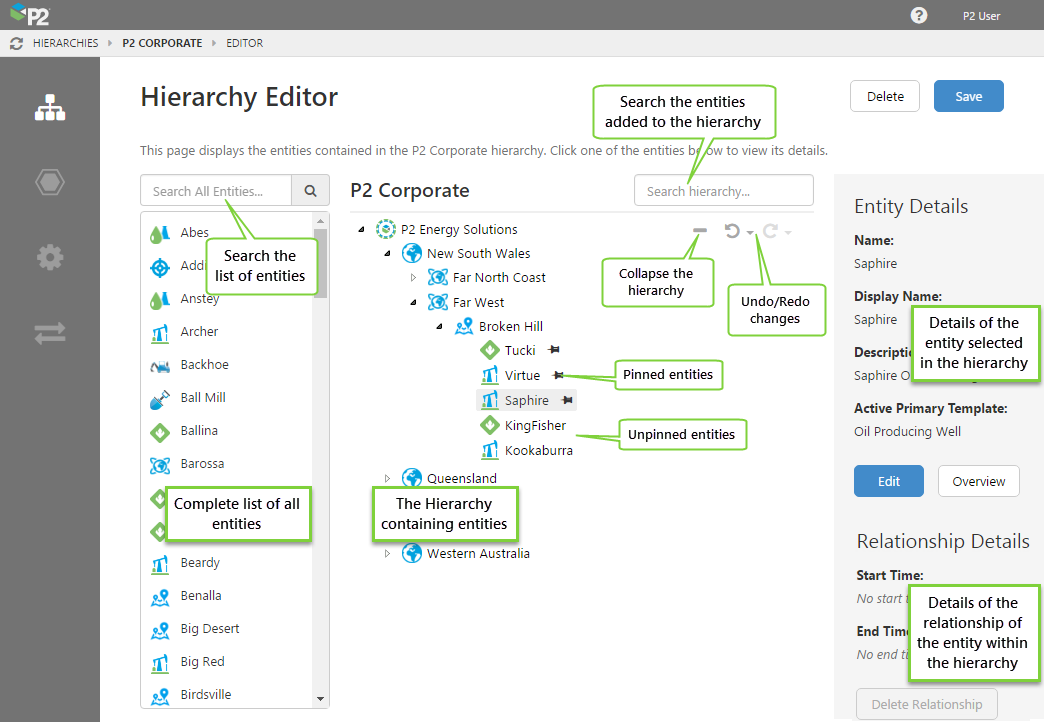The height and width of the screenshot is (722, 1044).
Task: Click the Edit entity button
Action: pos(888,481)
